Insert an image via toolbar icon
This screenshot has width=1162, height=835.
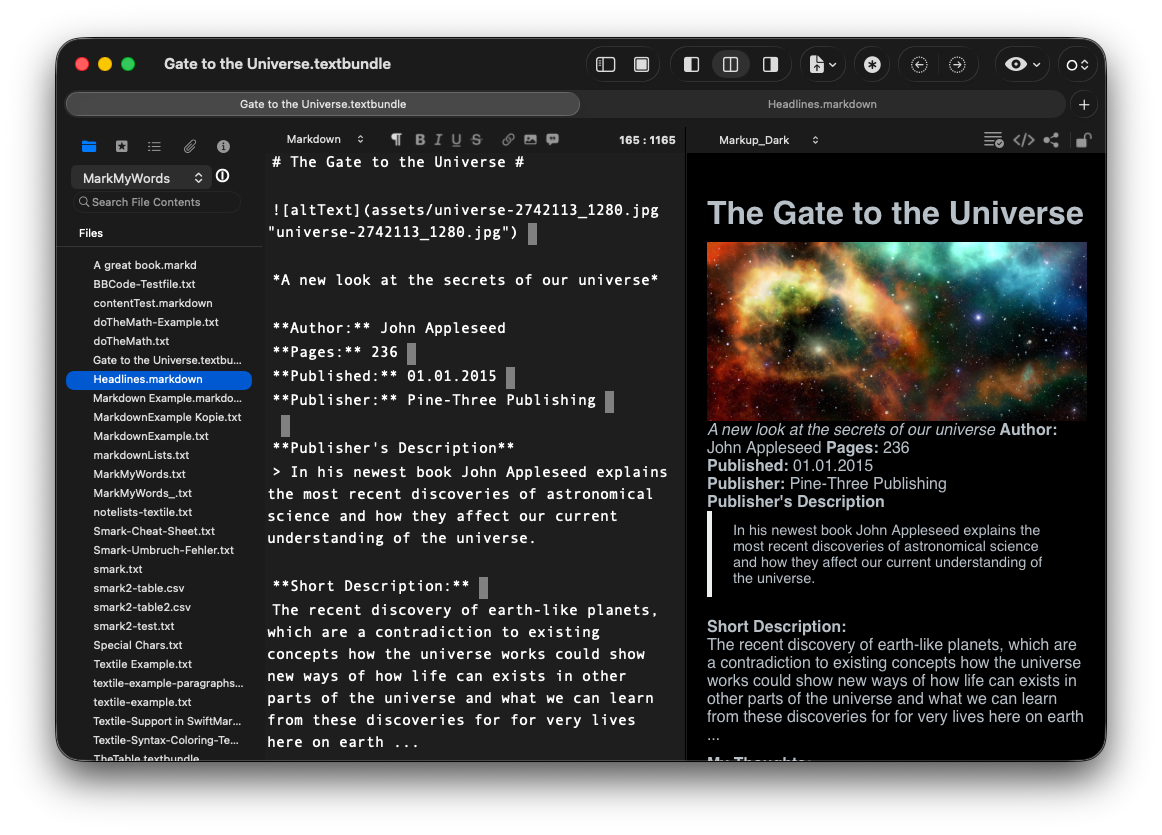tap(530, 140)
